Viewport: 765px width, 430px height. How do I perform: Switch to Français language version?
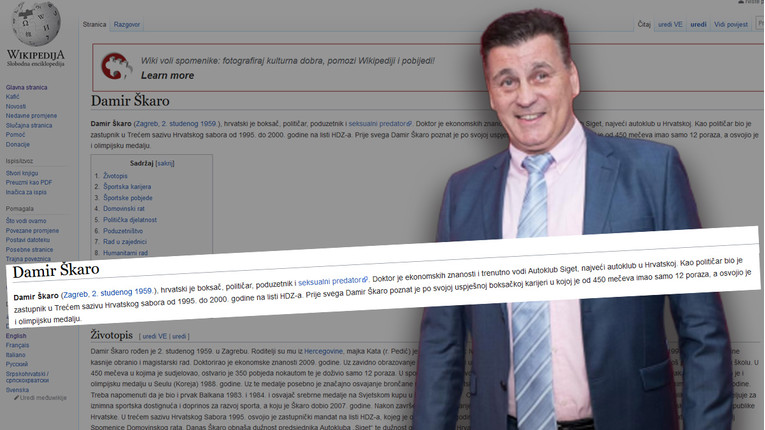pyautogui.click(x=18, y=345)
